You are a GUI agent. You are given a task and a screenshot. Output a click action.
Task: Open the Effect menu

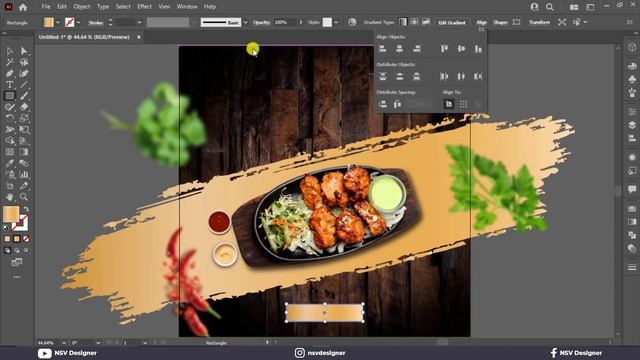(144, 7)
